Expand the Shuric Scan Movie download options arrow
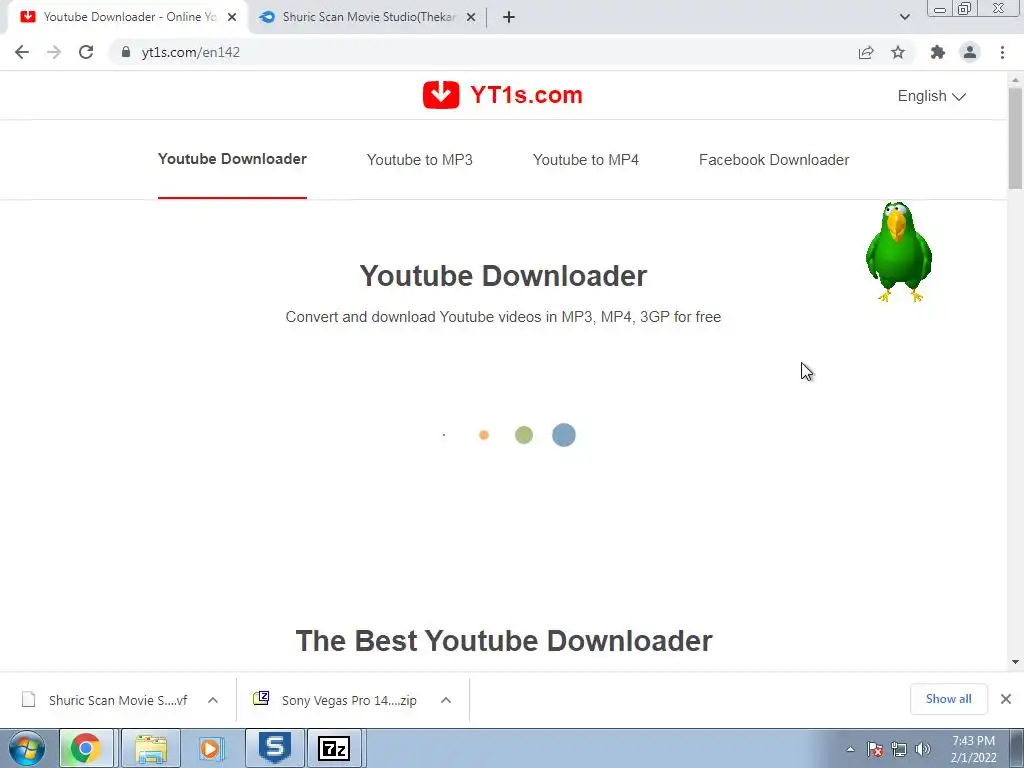The height and width of the screenshot is (768, 1024). (x=213, y=700)
